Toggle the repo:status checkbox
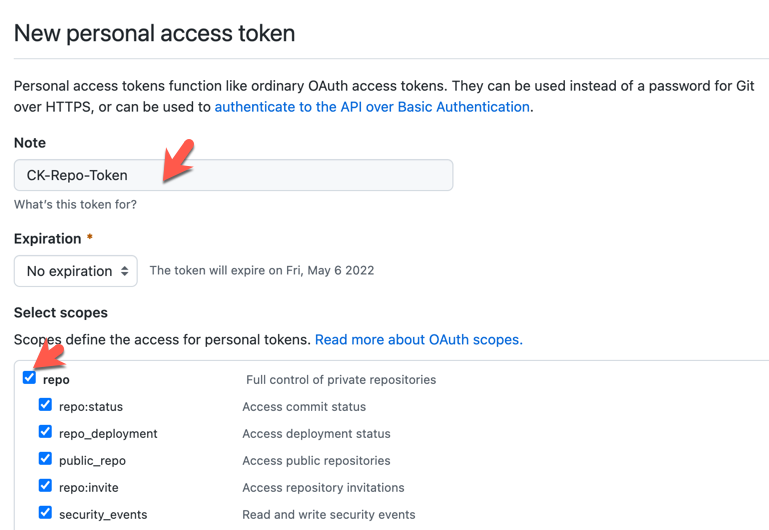 click(45, 405)
